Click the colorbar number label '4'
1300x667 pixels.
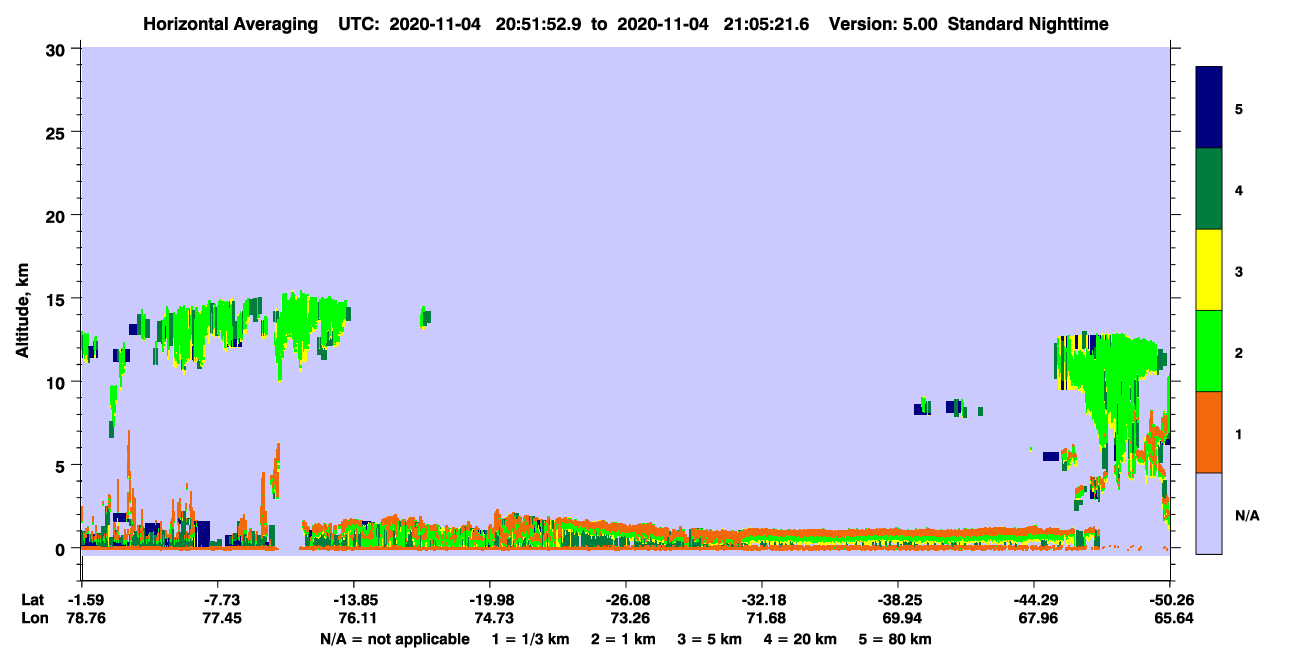point(1239,190)
